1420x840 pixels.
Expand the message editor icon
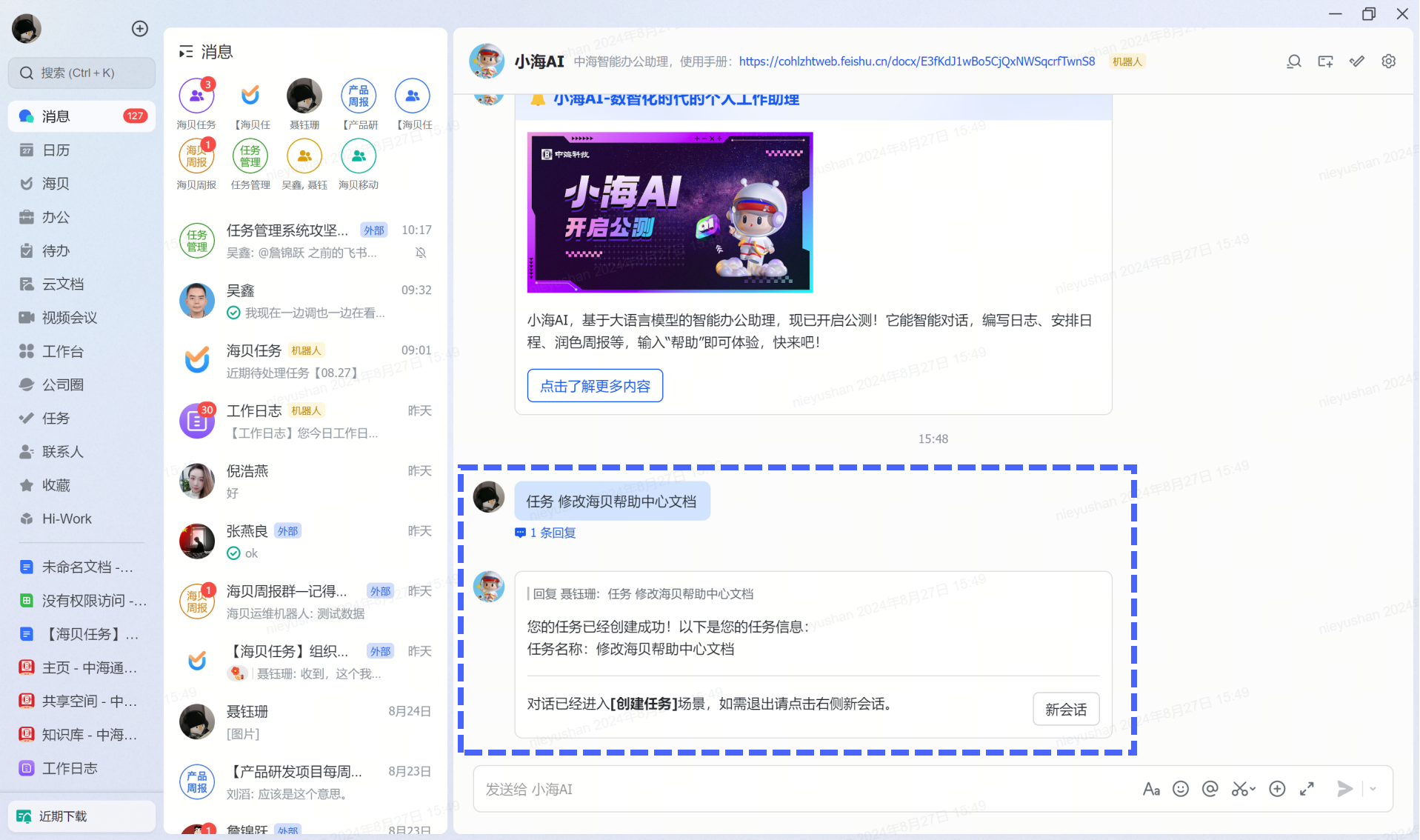1307,790
